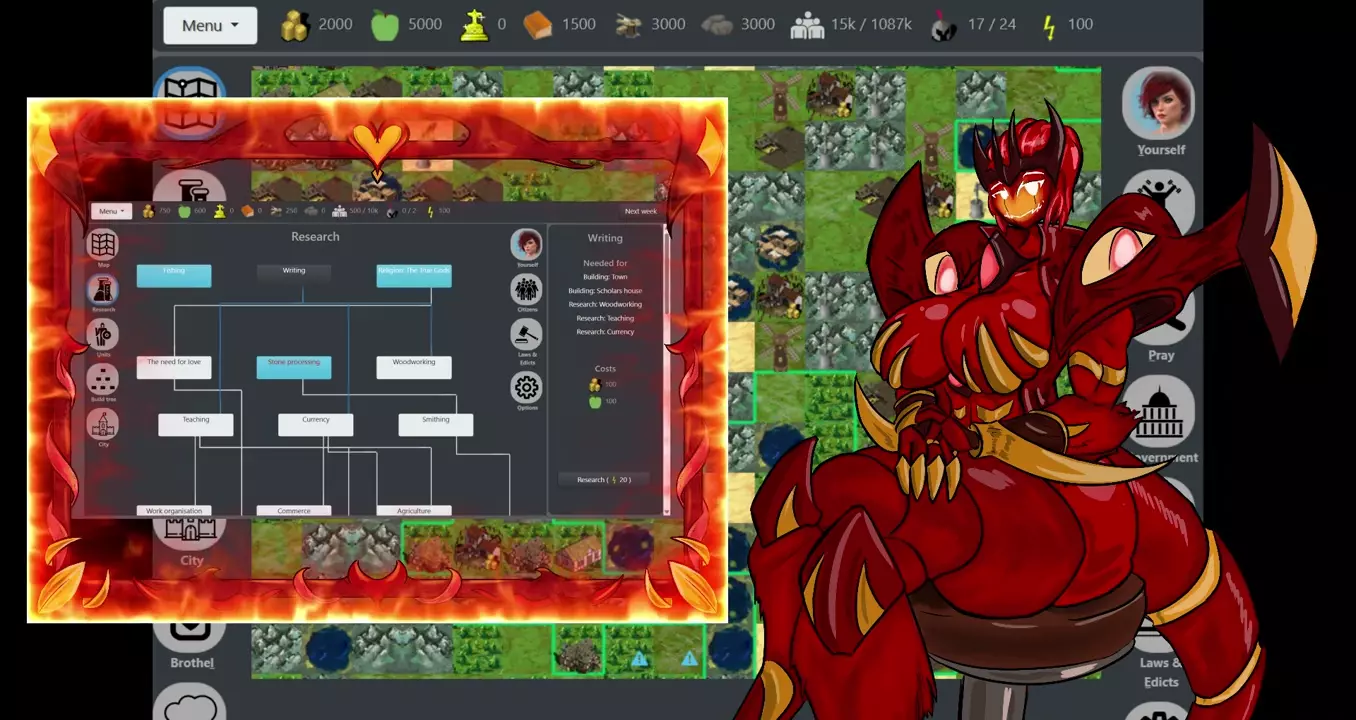Open the Options gear icon
The image size is (1356, 720).
point(526,388)
